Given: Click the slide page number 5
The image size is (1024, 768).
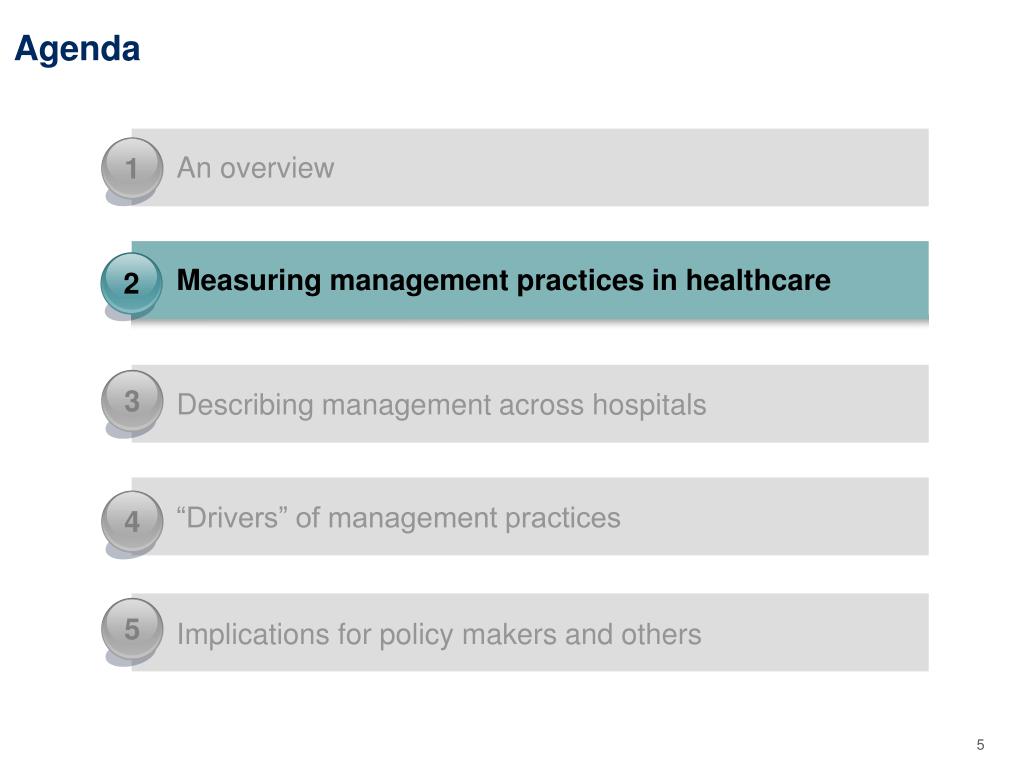Looking at the screenshot, I should [x=980, y=744].
